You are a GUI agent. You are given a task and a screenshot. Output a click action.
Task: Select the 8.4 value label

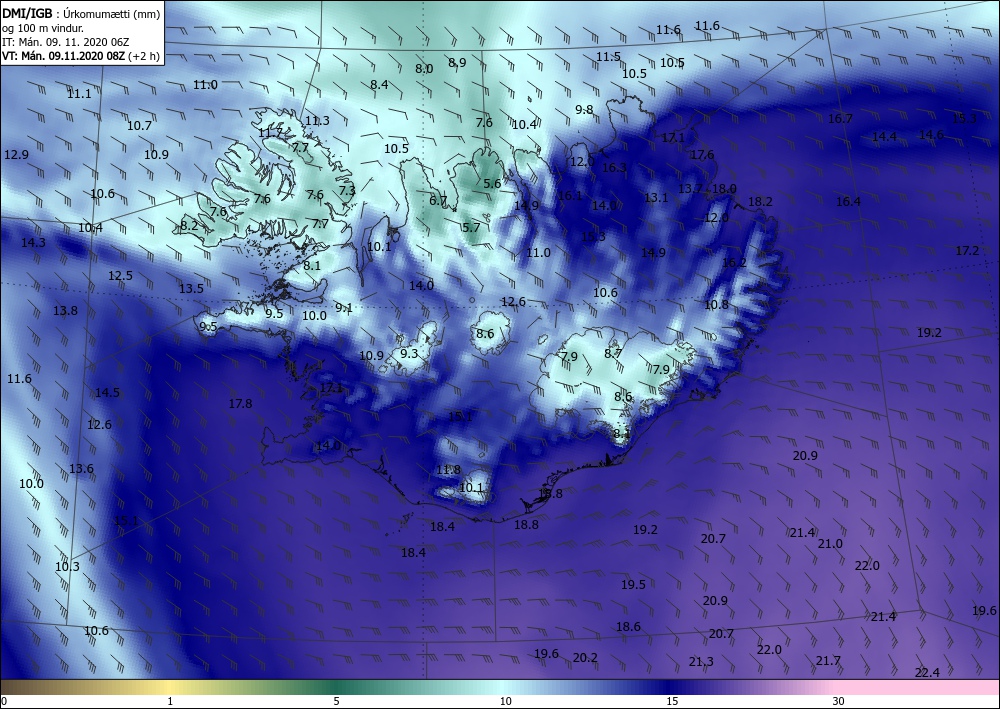(379, 84)
